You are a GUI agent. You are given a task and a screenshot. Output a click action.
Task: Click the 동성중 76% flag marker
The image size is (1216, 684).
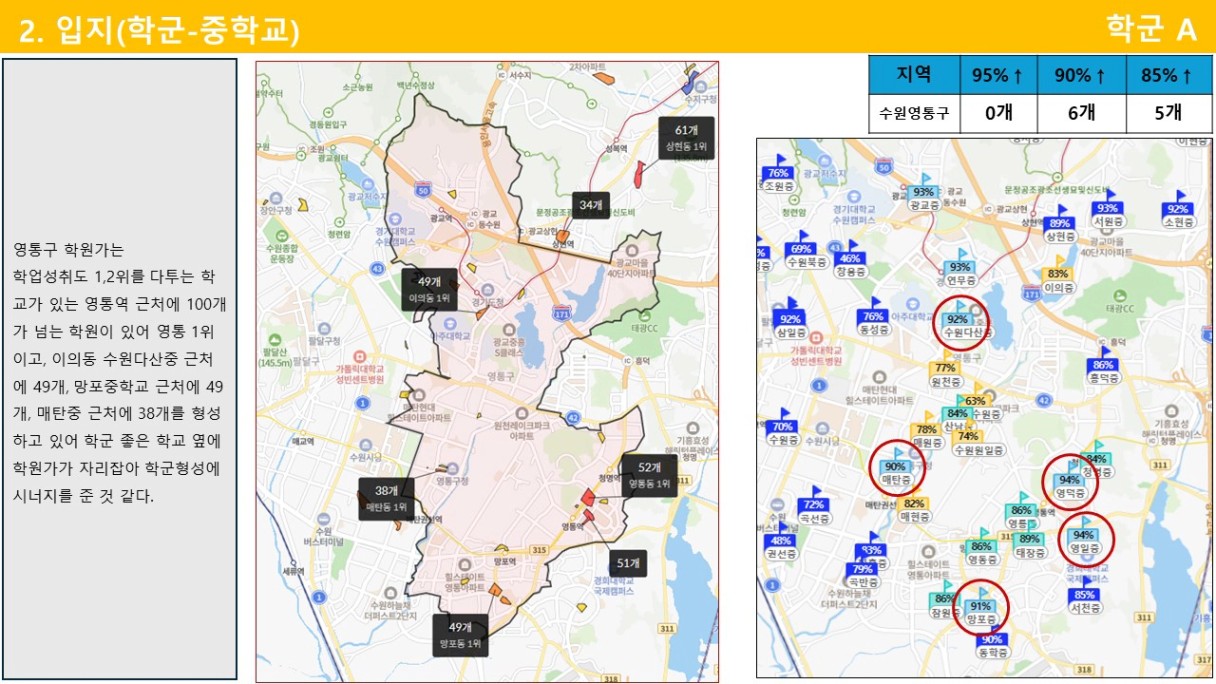click(x=873, y=317)
